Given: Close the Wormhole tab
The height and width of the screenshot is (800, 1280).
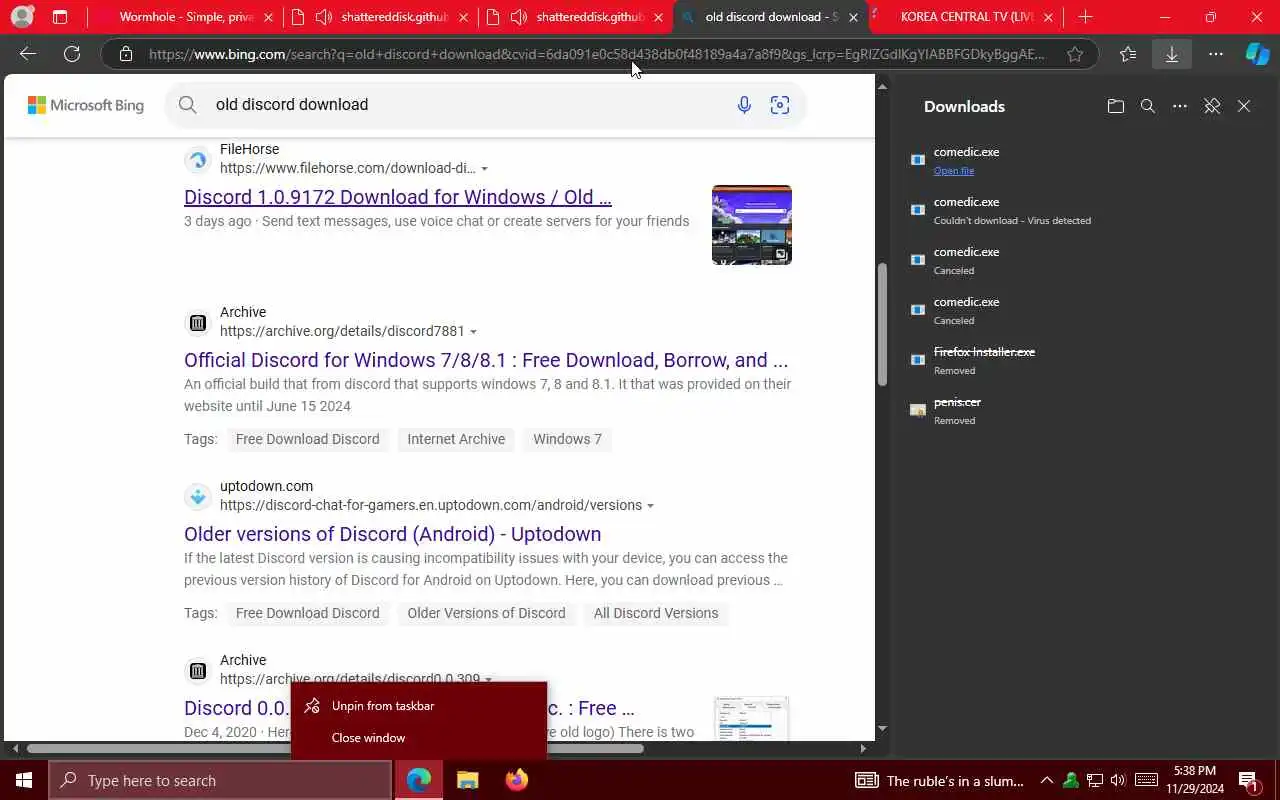Looking at the screenshot, I should pyautogui.click(x=268, y=17).
